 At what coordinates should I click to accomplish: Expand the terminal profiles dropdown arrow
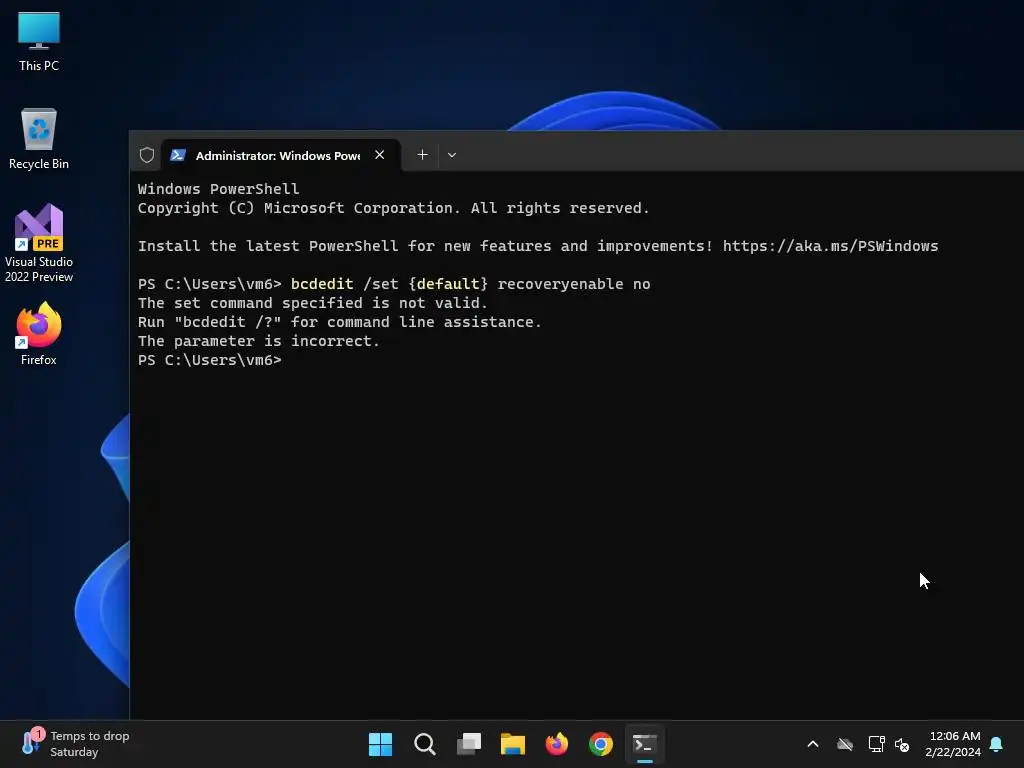452,155
